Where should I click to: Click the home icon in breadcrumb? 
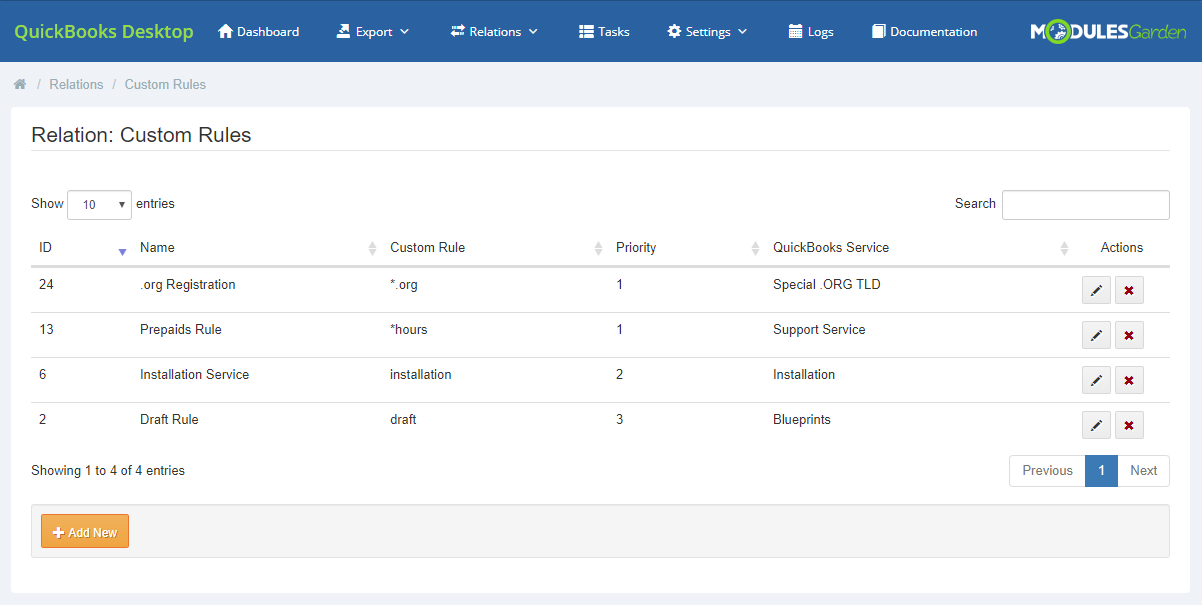click(20, 84)
